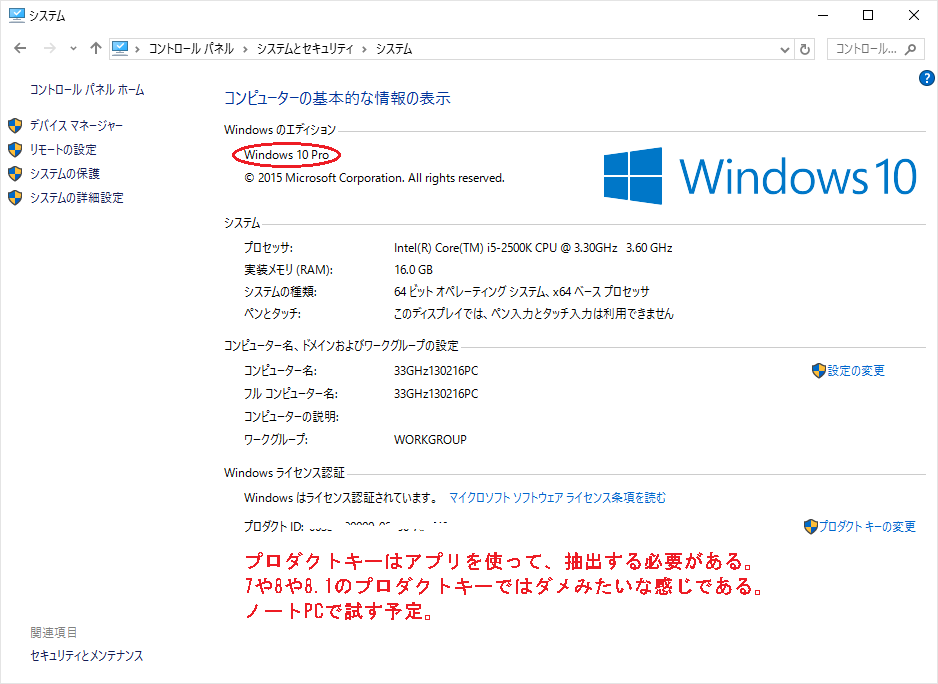Open システムの詳細設定 link
938x684 pixels.
tap(77, 197)
